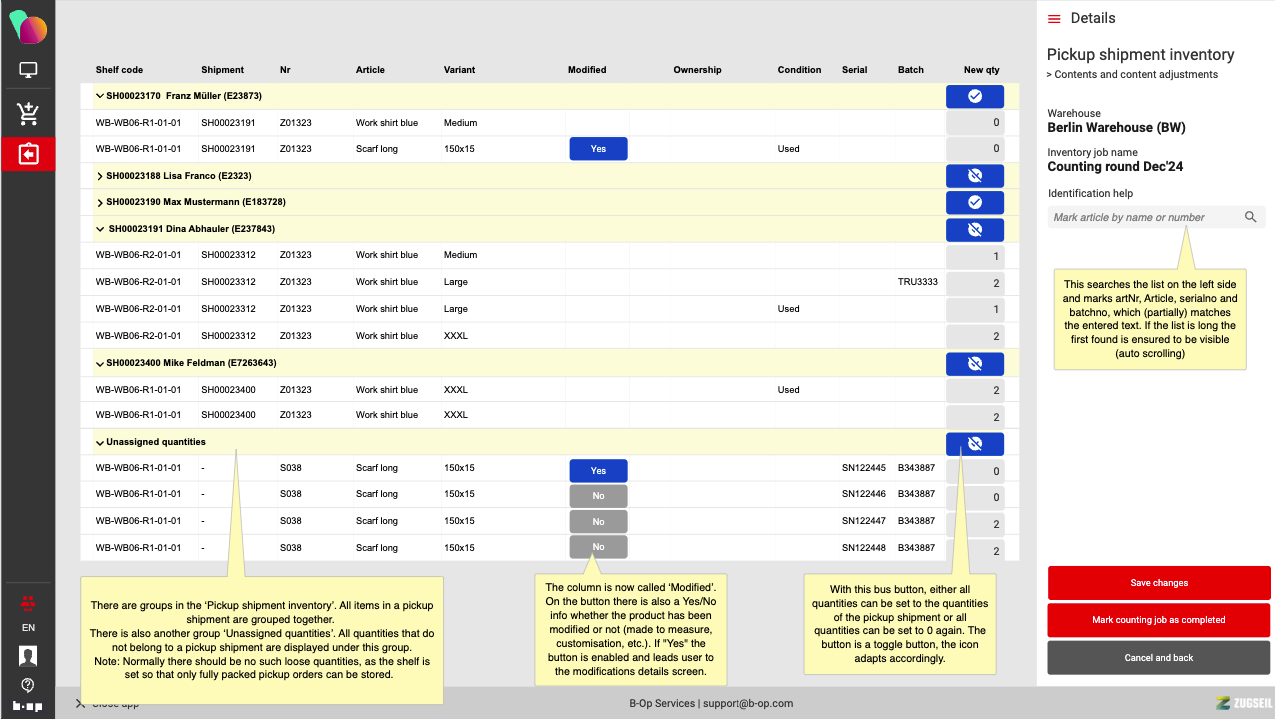Screen dimensions: 1275x719
Task: Toggle quantities button for Franz Müller shipment
Action: coord(974,96)
